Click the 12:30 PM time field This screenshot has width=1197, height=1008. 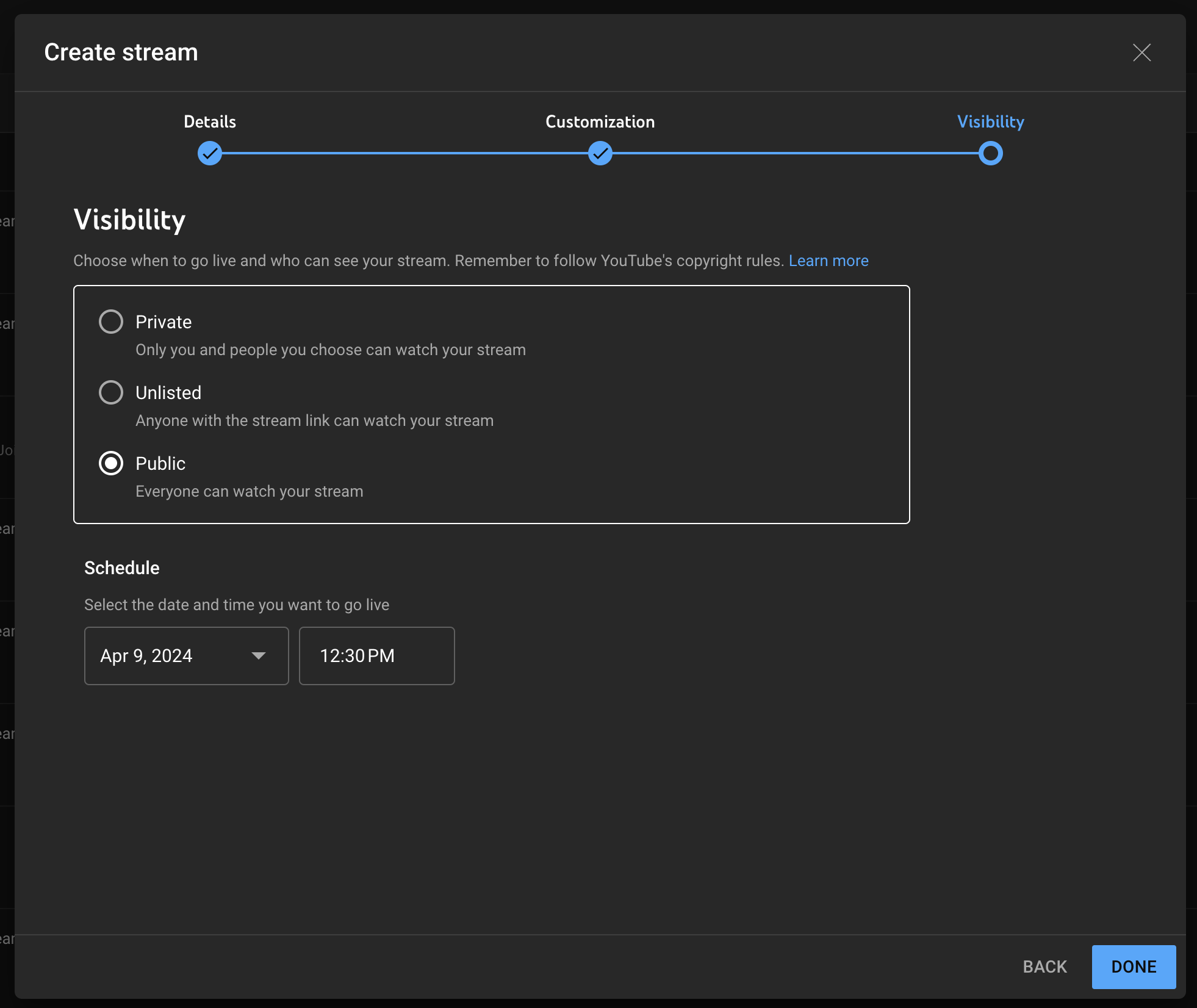tap(377, 656)
